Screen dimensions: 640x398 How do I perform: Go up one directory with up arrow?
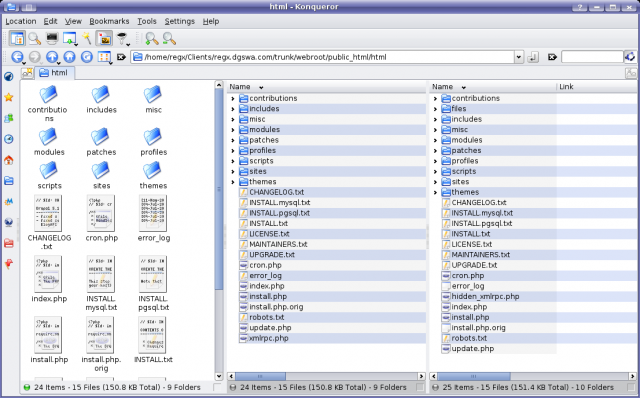point(52,57)
